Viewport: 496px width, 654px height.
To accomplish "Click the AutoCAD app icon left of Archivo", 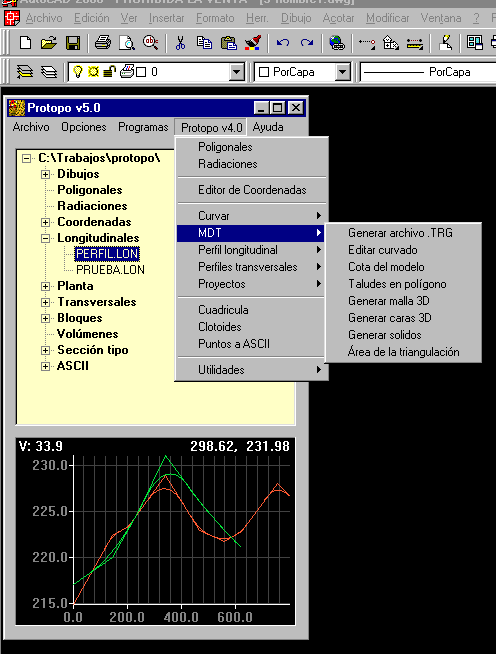I will (12, 18).
